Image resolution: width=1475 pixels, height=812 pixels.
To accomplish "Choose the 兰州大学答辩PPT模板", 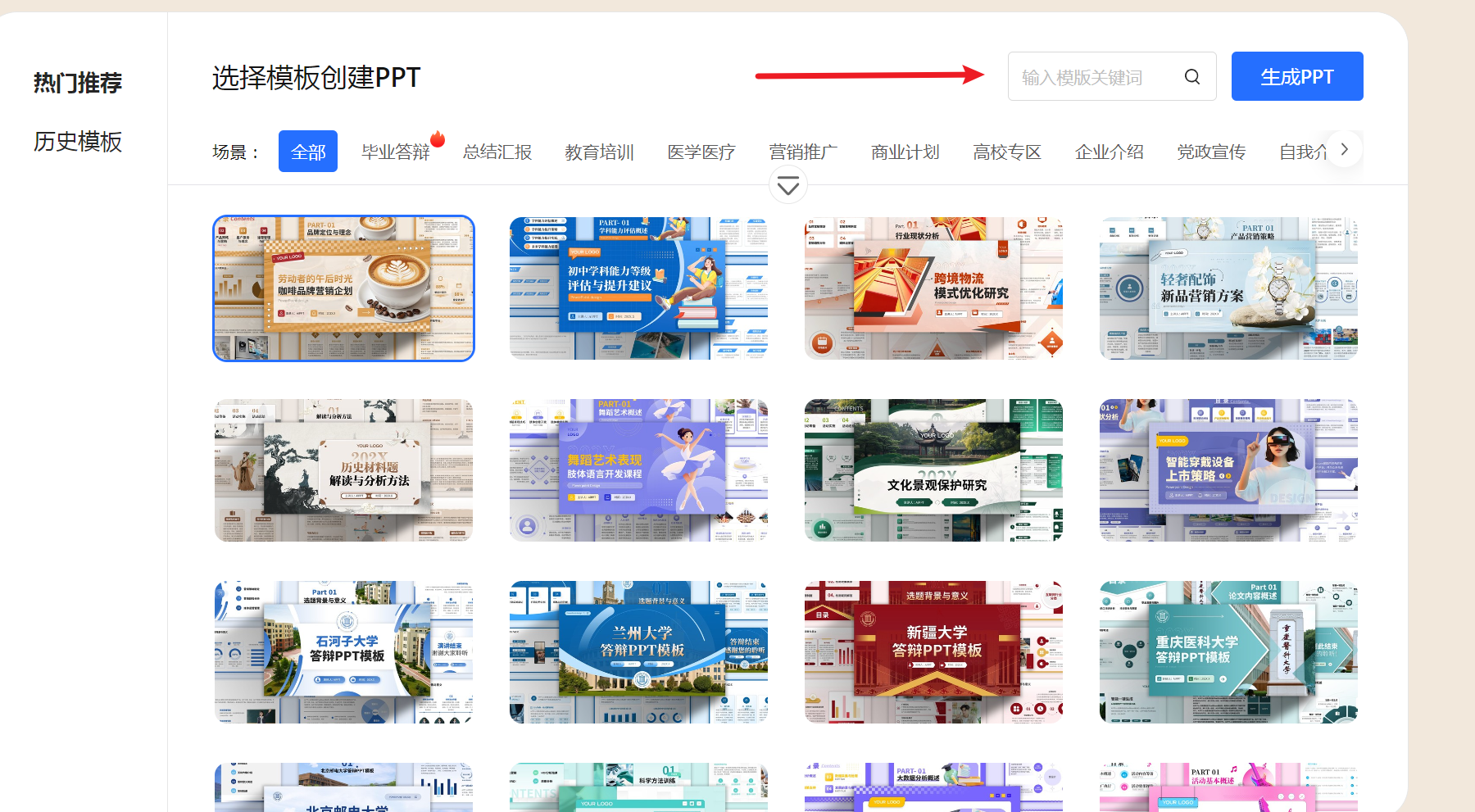I will pos(639,652).
